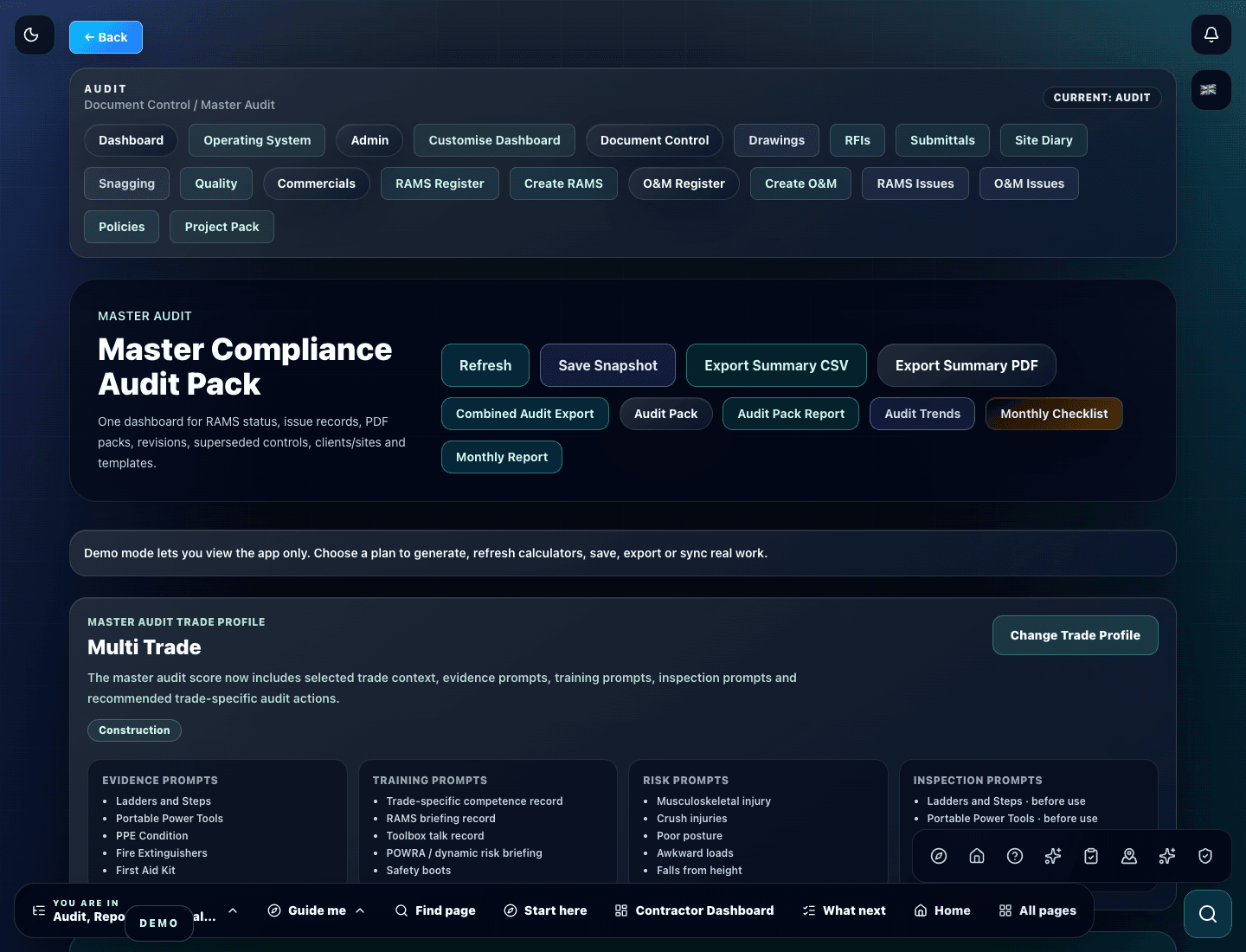Screen dimensions: 1246x952
Task: Open the Monthly Report
Action: [x=502, y=457]
